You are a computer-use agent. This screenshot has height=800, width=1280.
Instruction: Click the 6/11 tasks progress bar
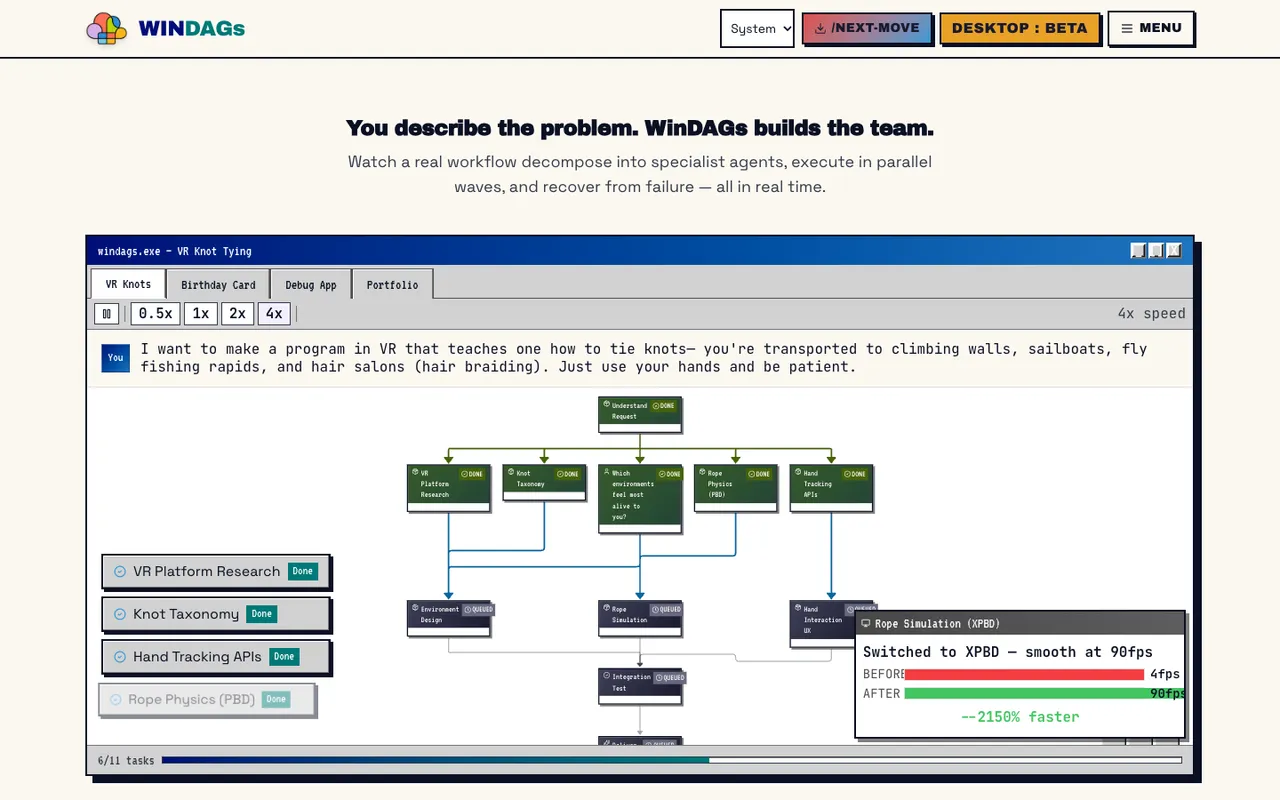tap(671, 760)
